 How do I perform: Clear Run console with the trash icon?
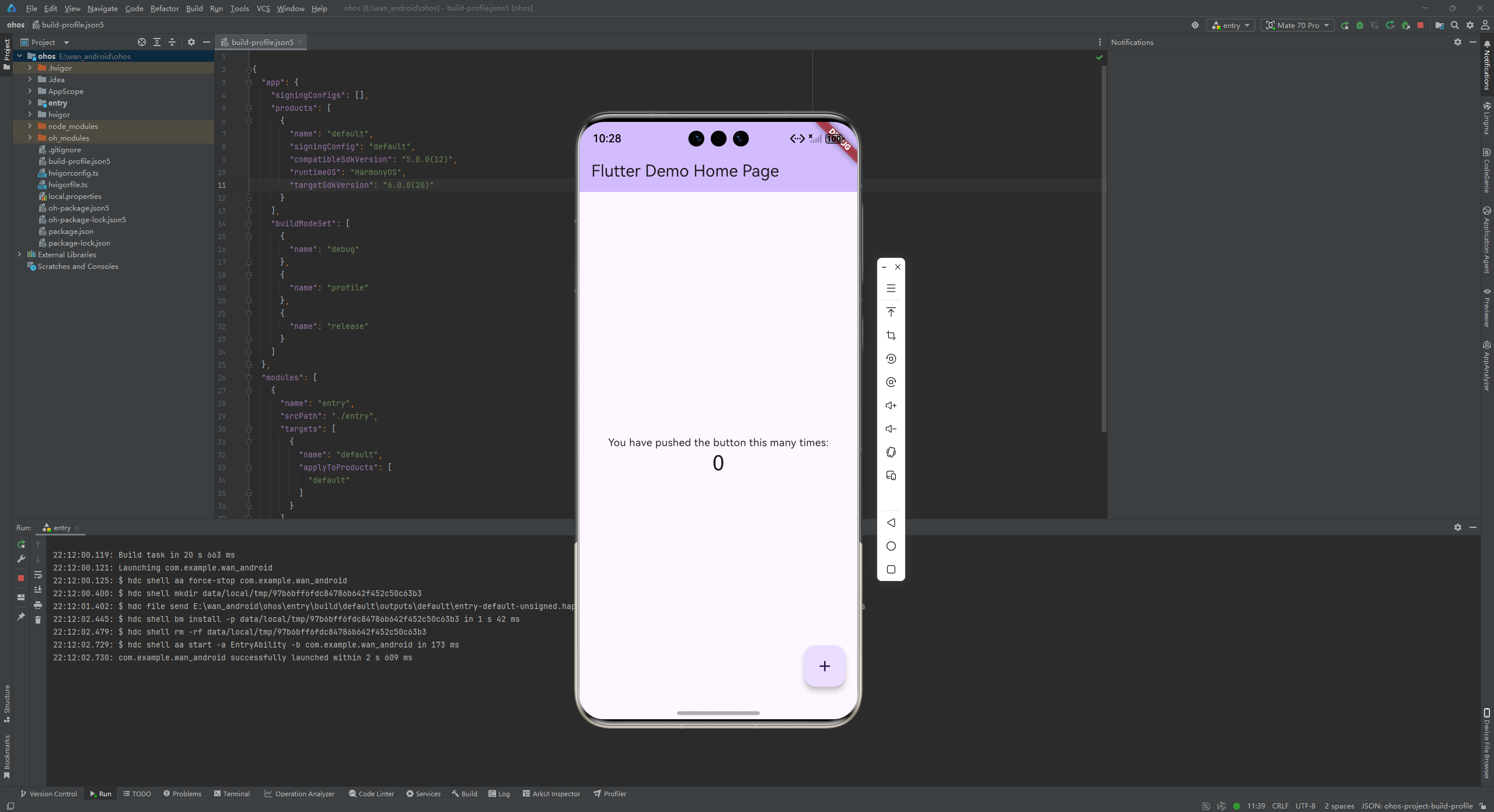[x=38, y=620]
